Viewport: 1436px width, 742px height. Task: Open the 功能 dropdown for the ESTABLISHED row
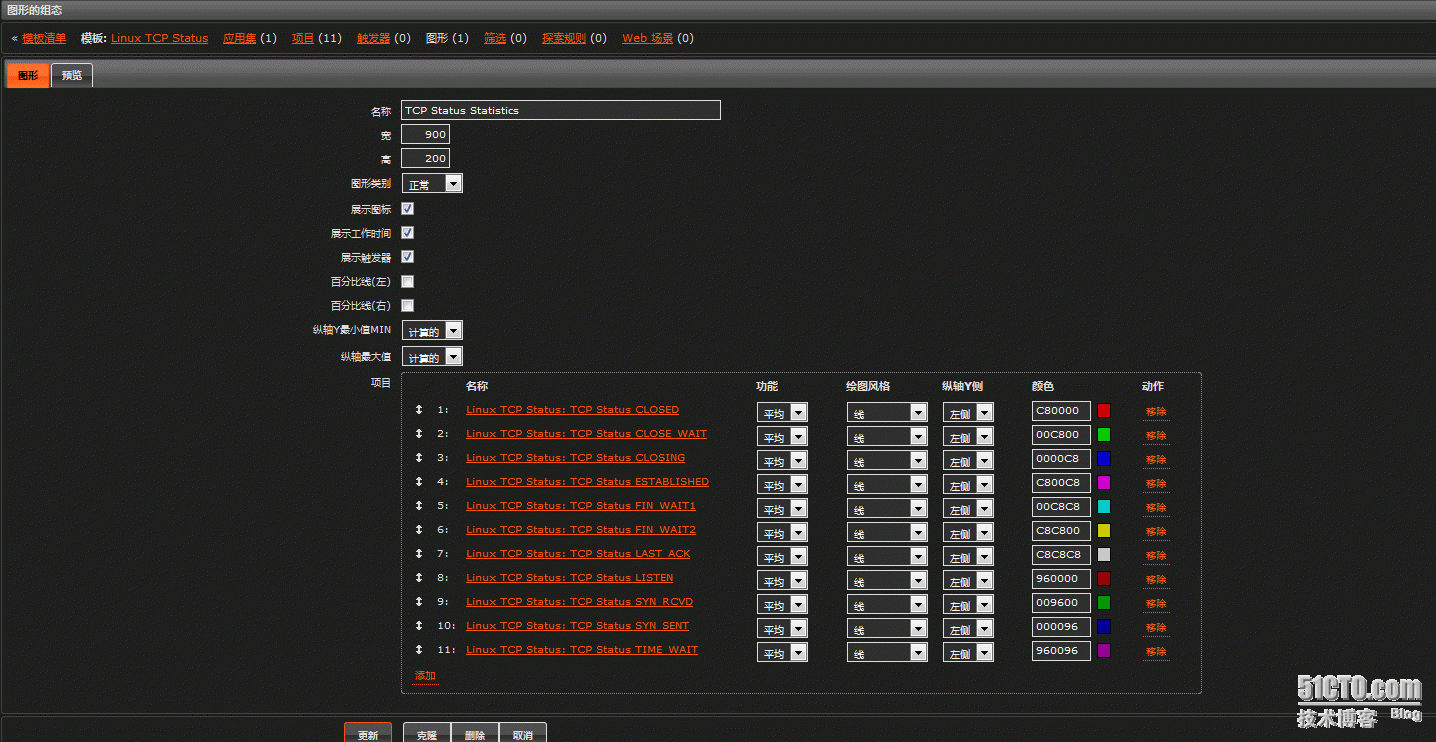pos(782,484)
